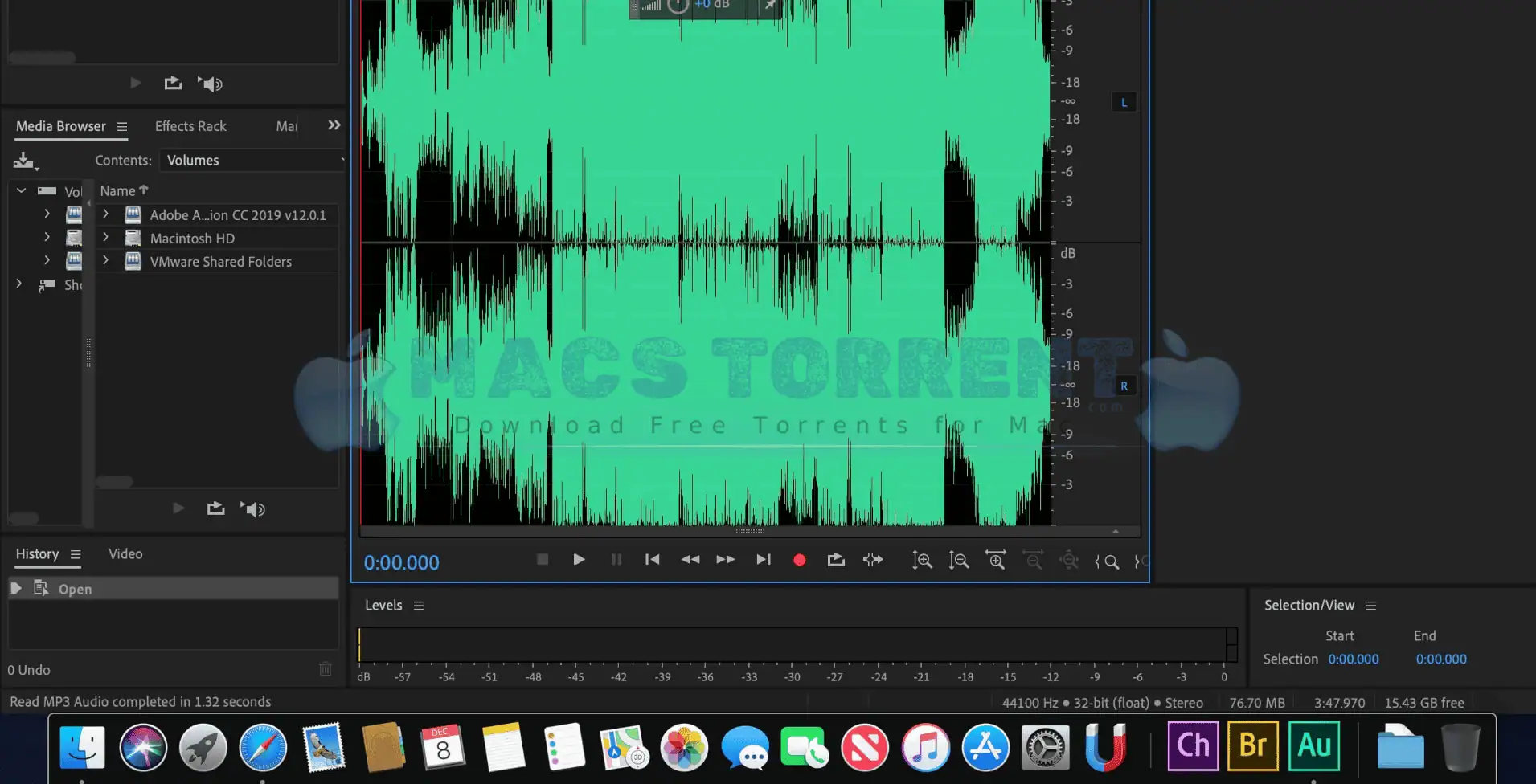Screen dimensions: 1536x784
Task: Open Safari from the Dock
Action: point(263,747)
